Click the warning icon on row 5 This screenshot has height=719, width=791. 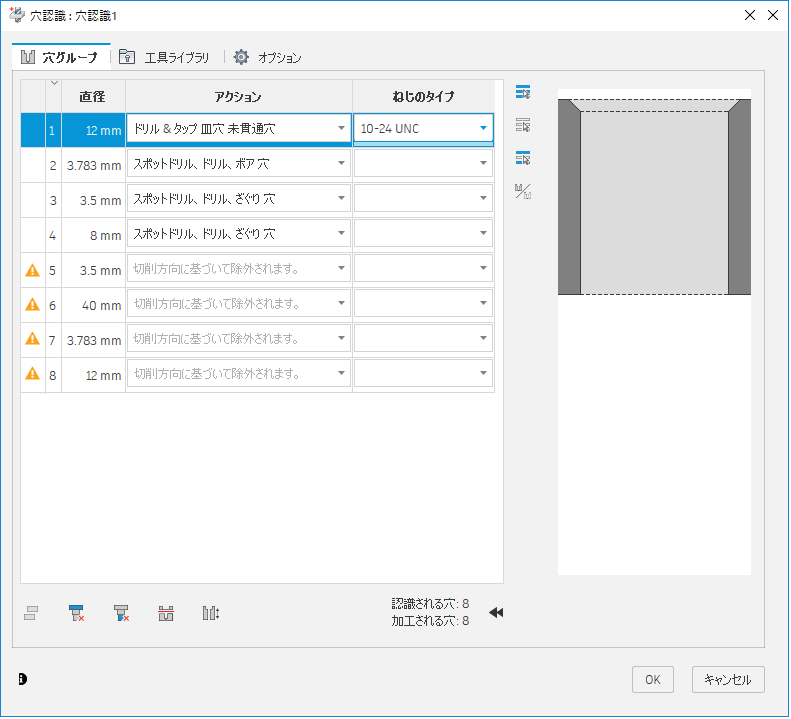click(x=32, y=270)
